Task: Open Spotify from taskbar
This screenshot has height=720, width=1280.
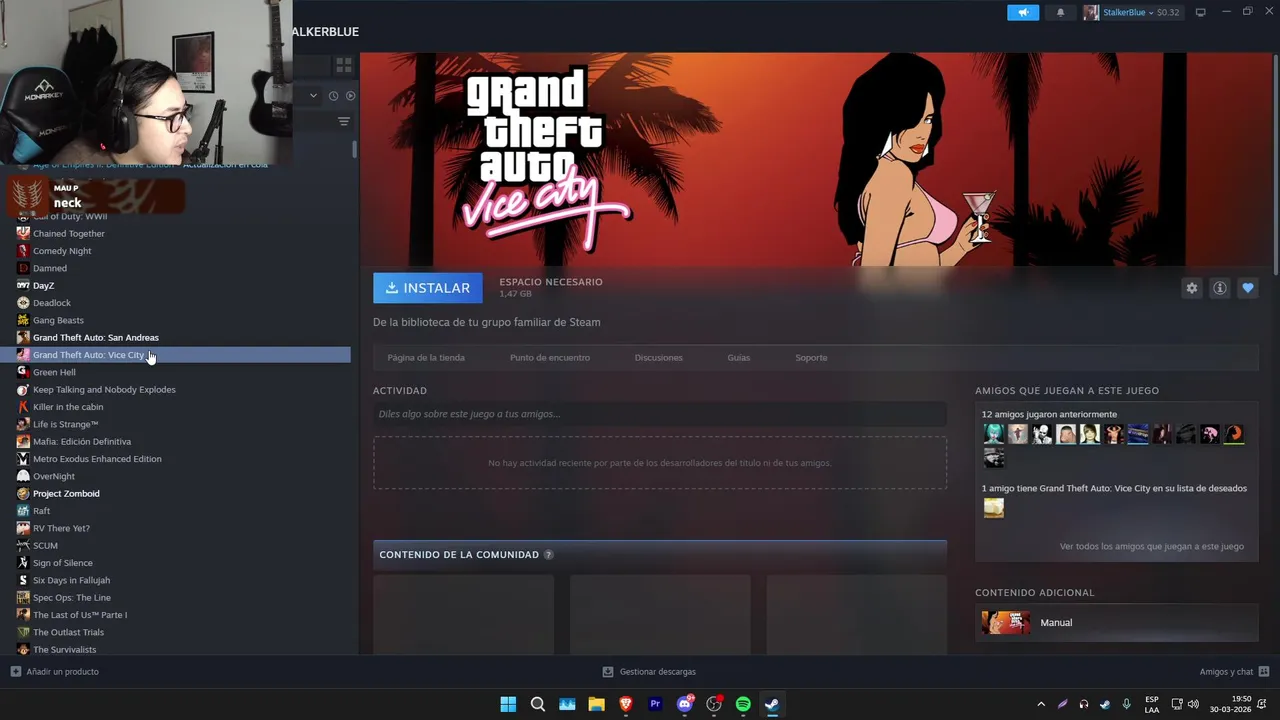Action: click(743, 704)
